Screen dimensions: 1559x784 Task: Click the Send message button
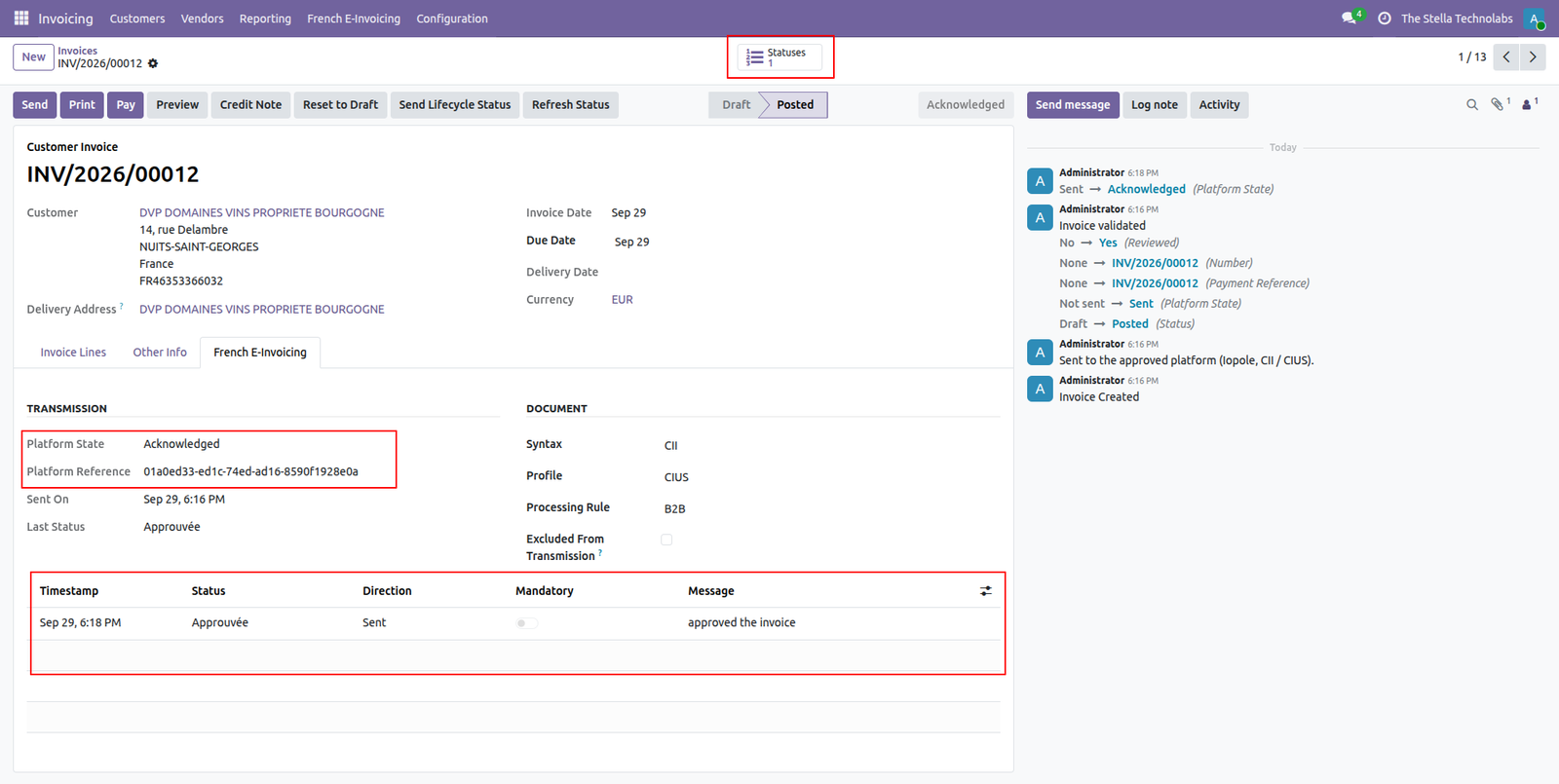pos(1073,105)
